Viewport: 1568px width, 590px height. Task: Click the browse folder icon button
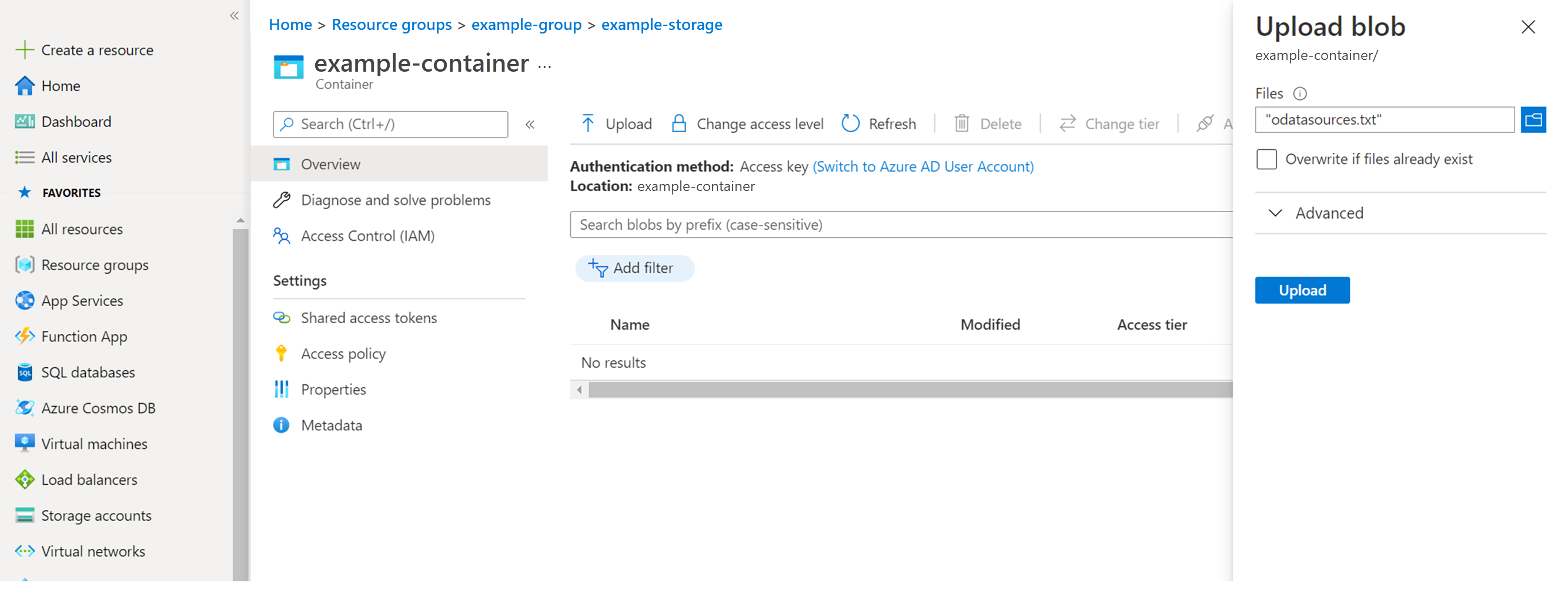[x=1533, y=120]
